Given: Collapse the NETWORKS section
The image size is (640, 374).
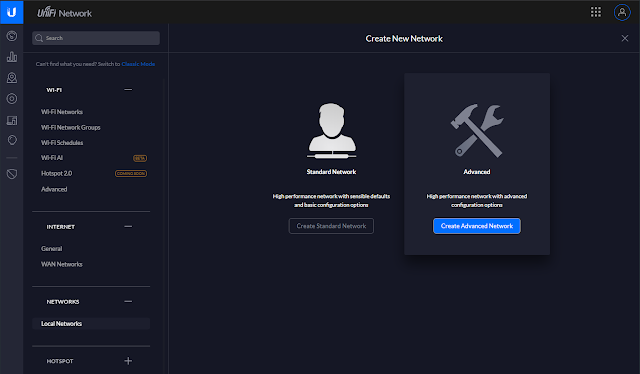Looking at the screenshot, I should pos(128,301).
